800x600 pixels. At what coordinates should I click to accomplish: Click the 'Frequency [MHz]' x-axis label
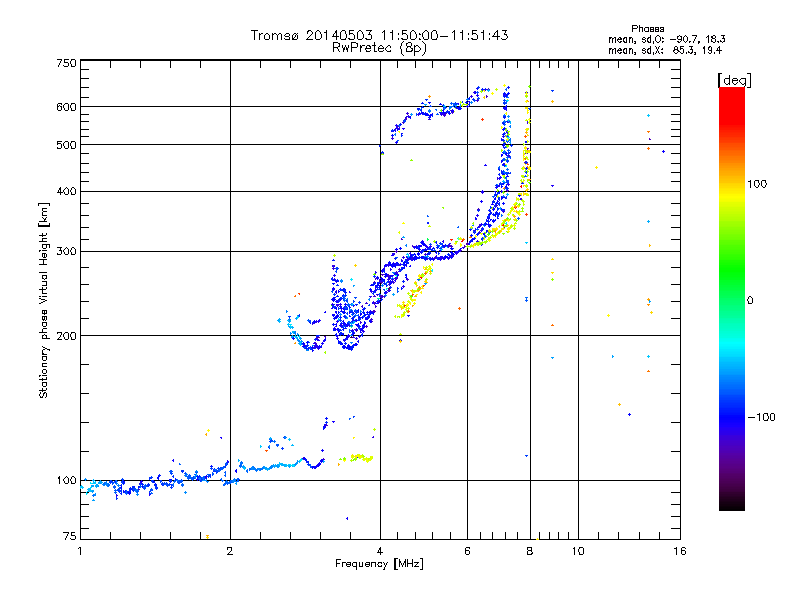click(379, 564)
